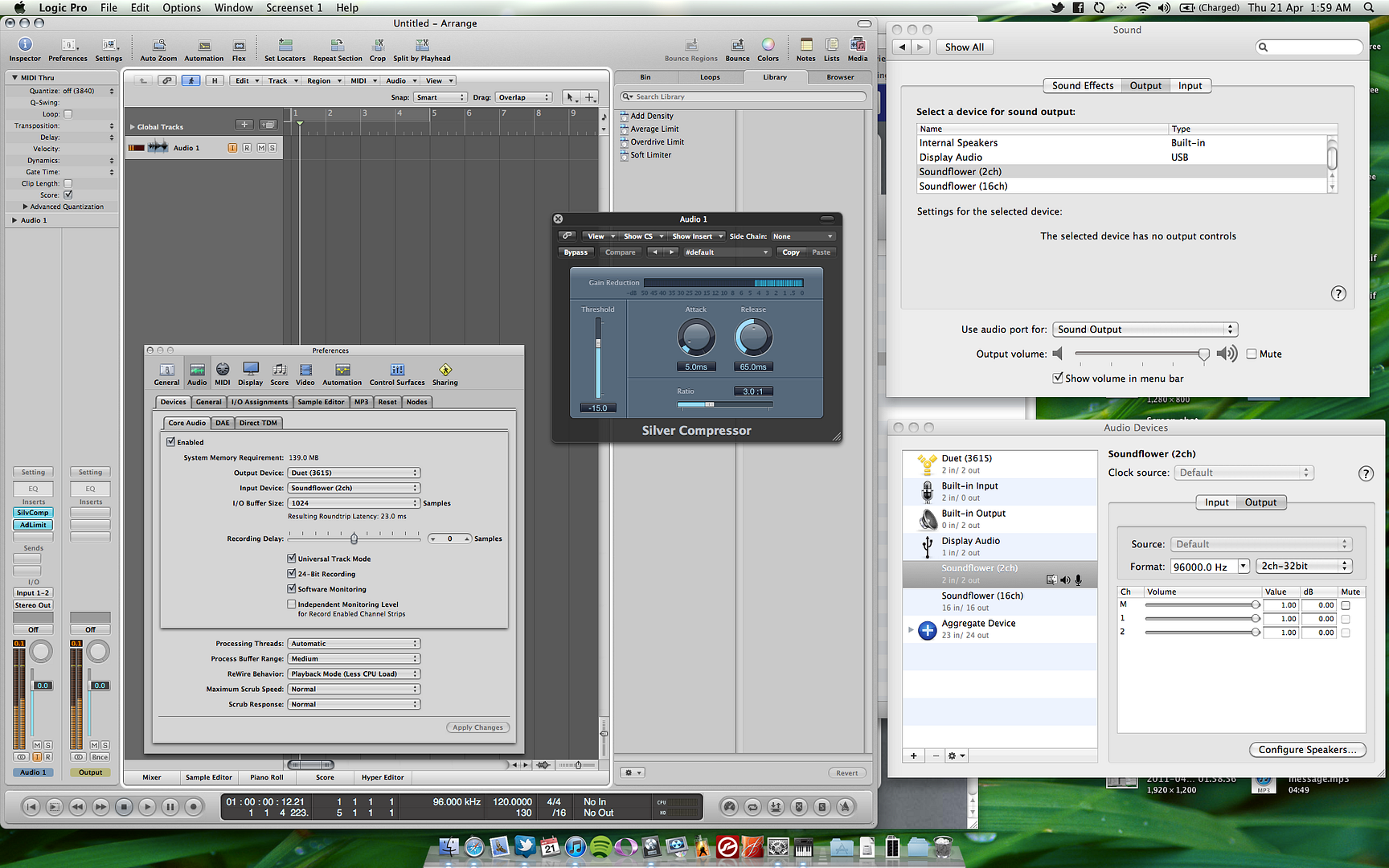This screenshot has width=1389, height=868.
Task: Click Copy in the compressor plugin header
Action: [791, 252]
